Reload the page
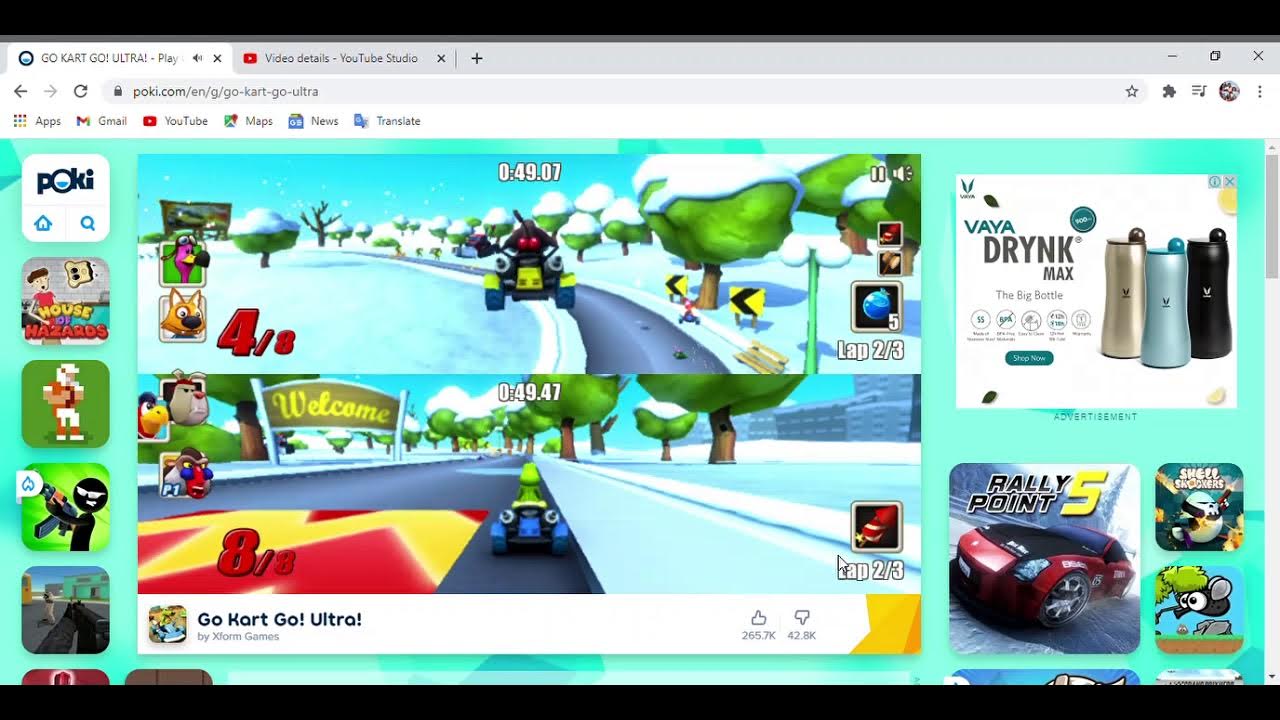This screenshot has height=720, width=1280. pos(81,91)
